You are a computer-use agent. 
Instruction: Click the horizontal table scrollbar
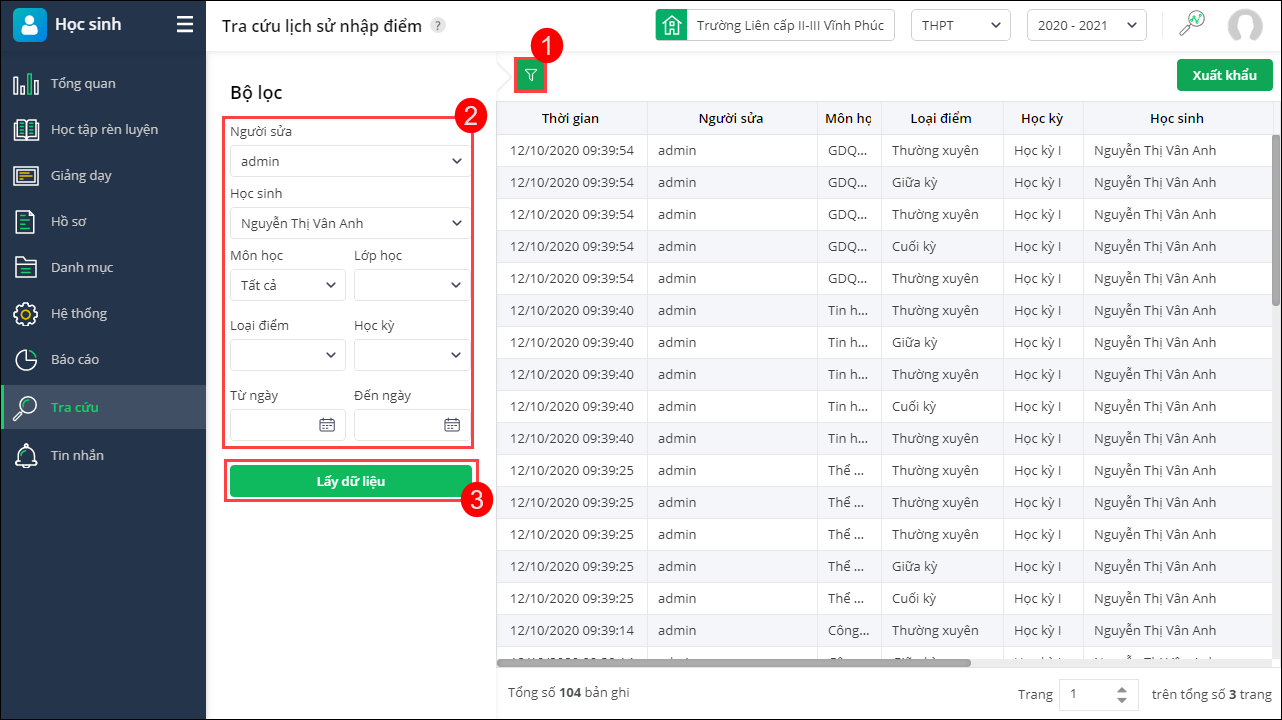coord(734,662)
